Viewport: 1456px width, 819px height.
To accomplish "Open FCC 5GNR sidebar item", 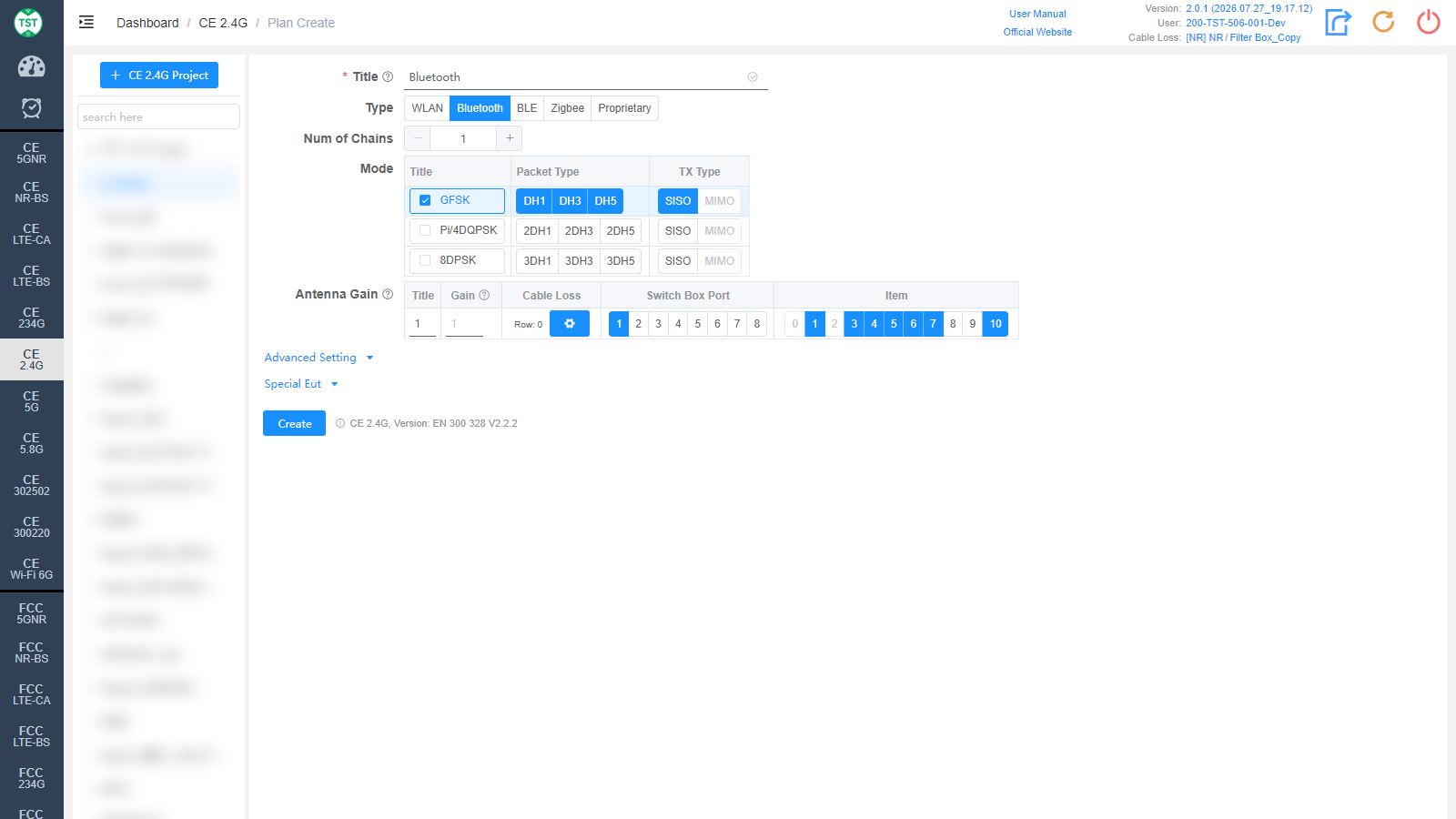I will click(x=32, y=613).
